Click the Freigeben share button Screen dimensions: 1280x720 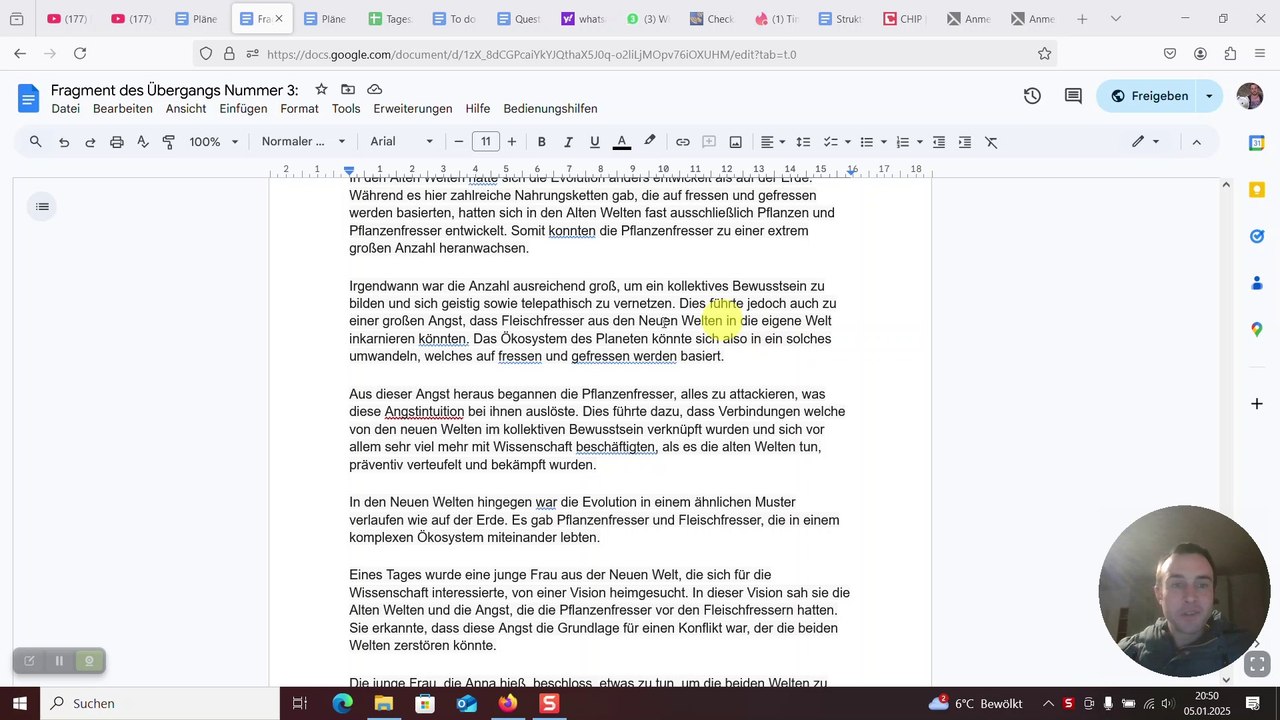coord(1149,96)
